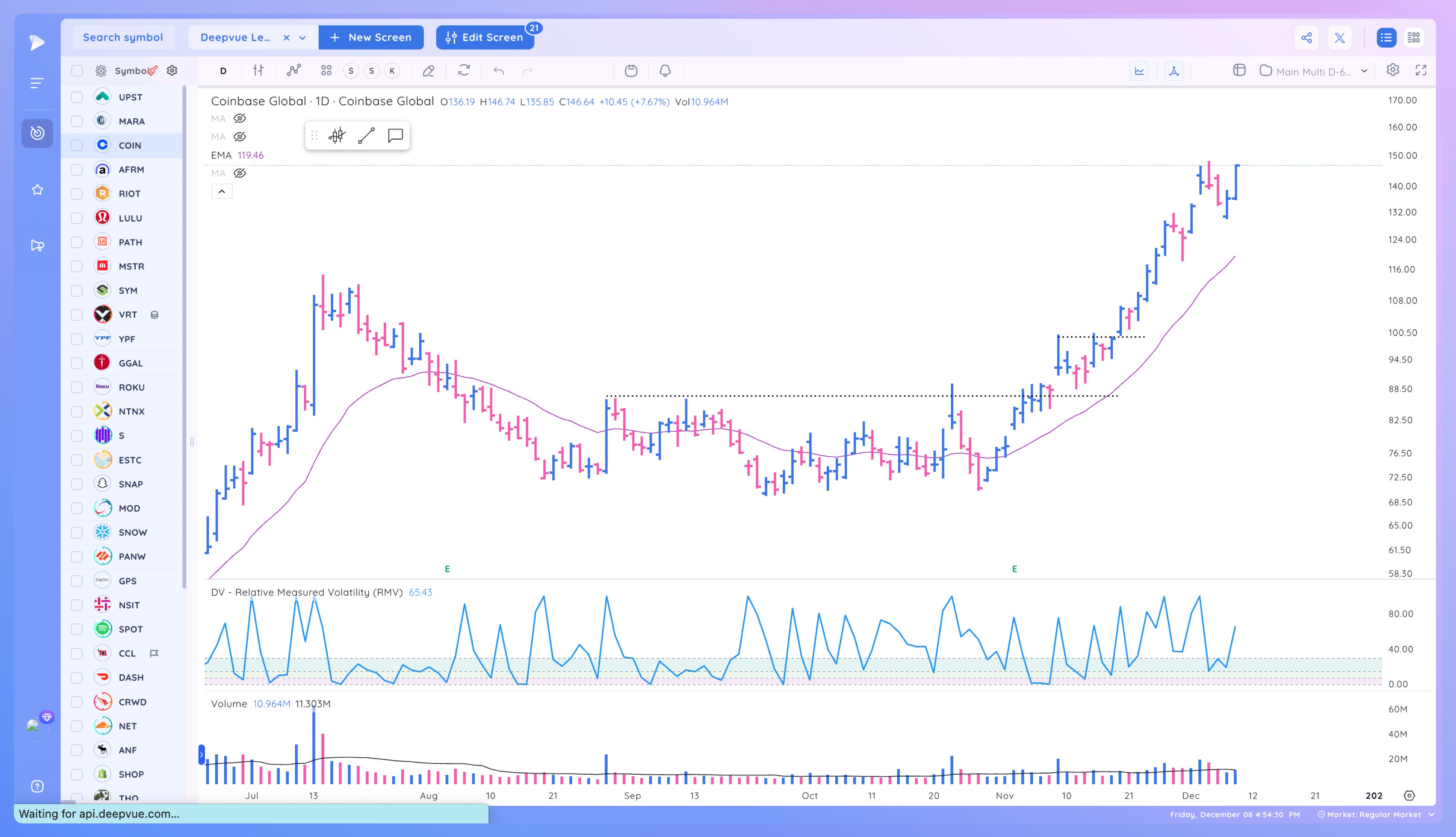
Task: Expand Market: Regular Market dropdown
Action: point(1431,814)
